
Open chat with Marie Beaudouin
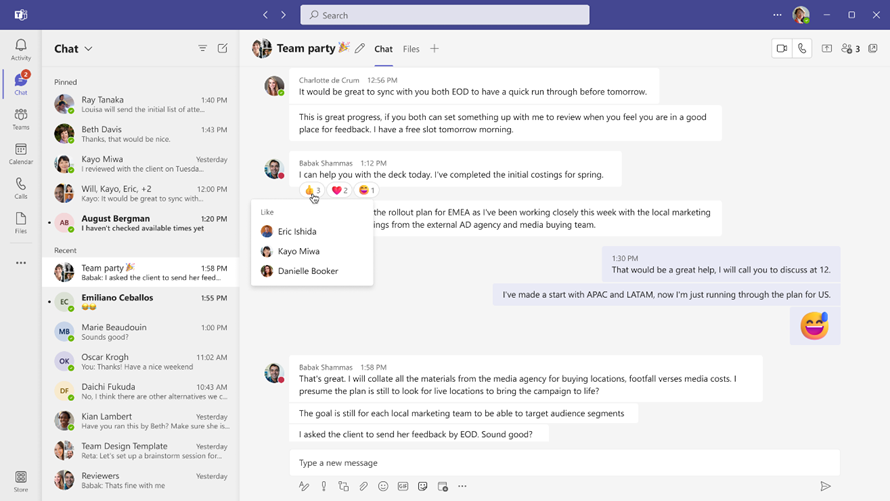coord(141,332)
